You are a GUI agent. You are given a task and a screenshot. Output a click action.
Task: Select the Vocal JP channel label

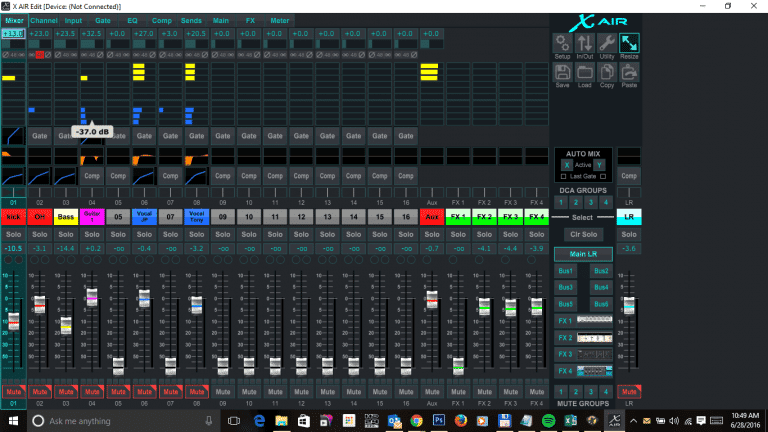click(144, 216)
